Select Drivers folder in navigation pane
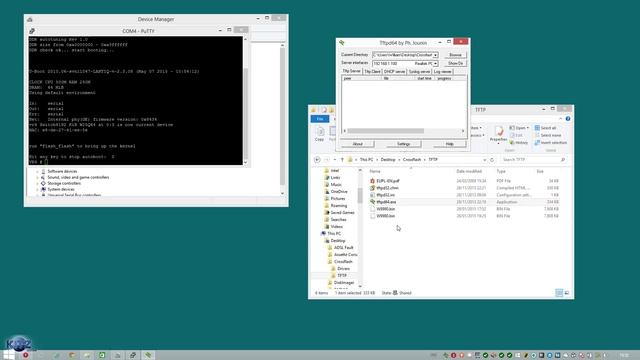This screenshot has width=640, height=360. [x=343, y=269]
